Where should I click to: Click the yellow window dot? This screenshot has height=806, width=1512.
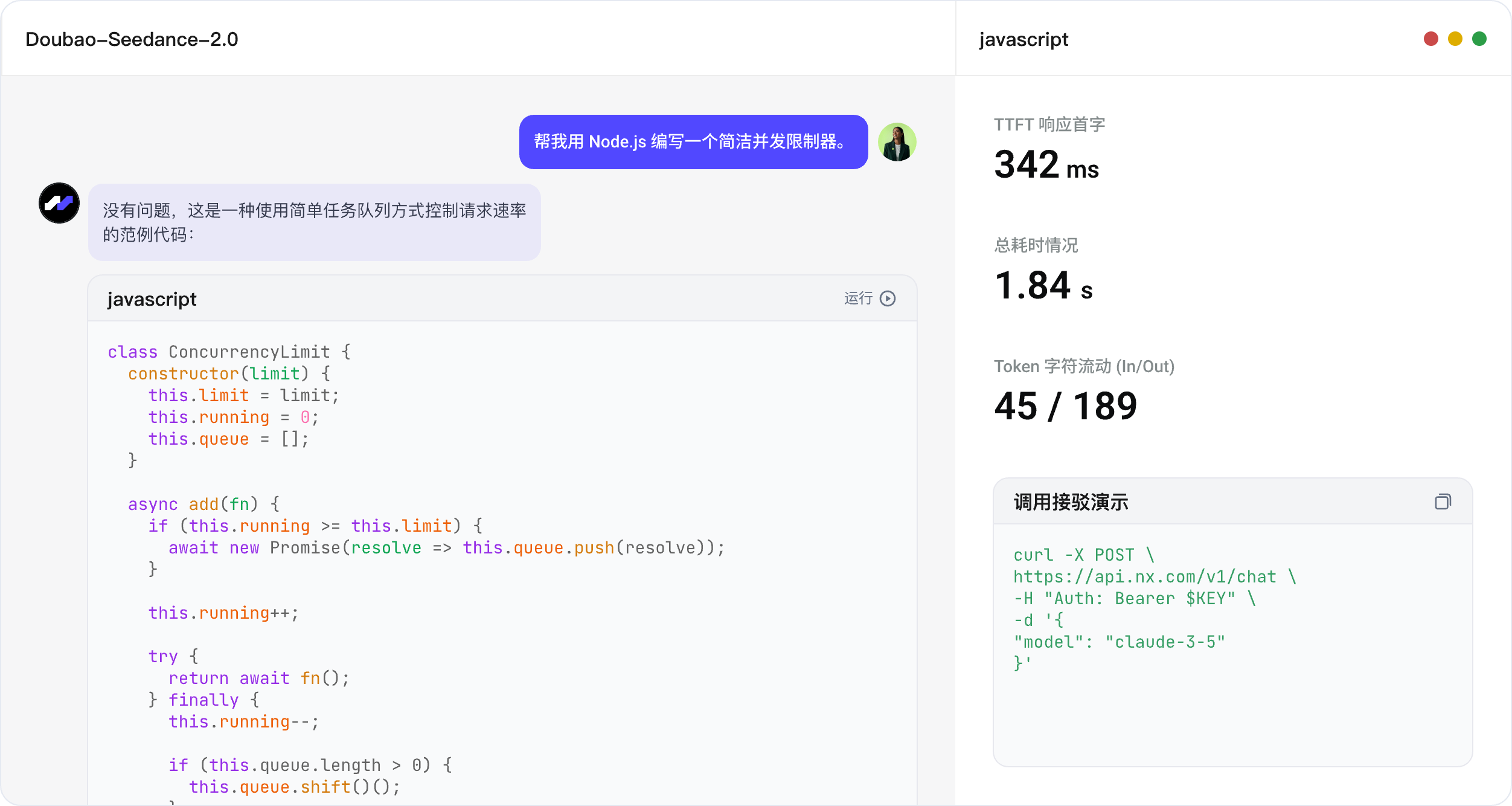pyautogui.click(x=1455, y=39)
